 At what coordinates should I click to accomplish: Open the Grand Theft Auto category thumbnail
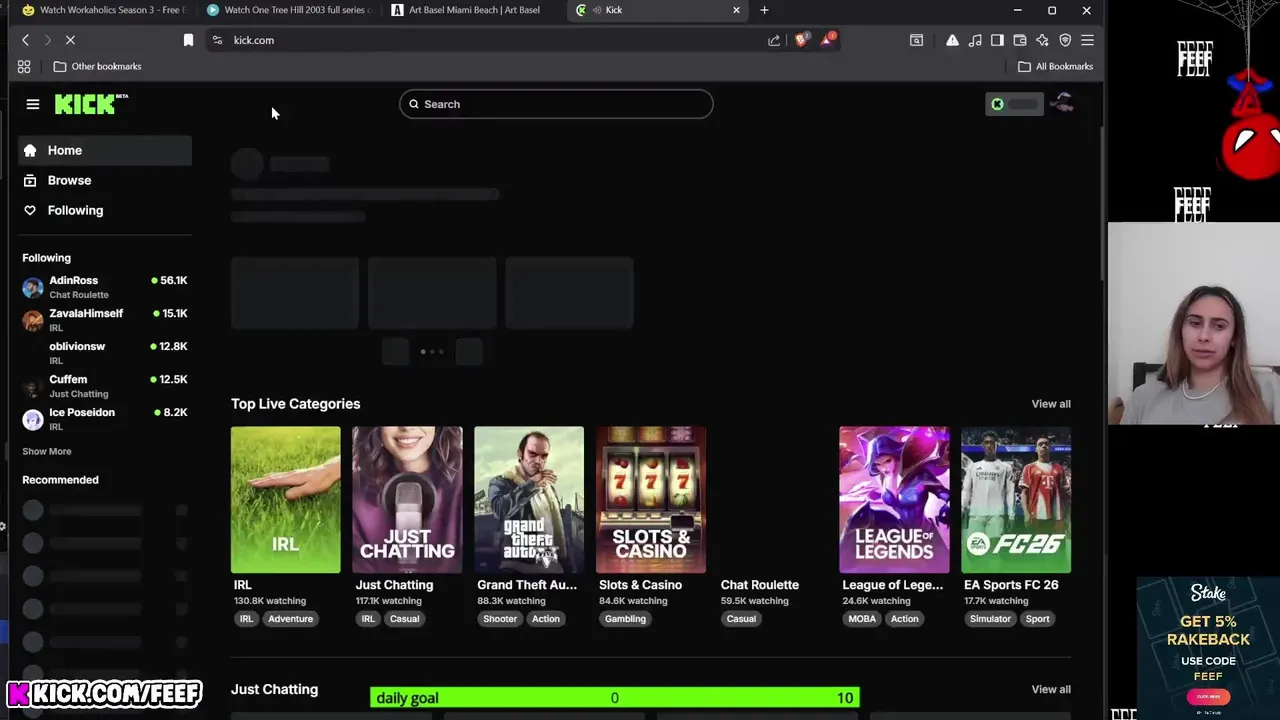click(529, 500)
